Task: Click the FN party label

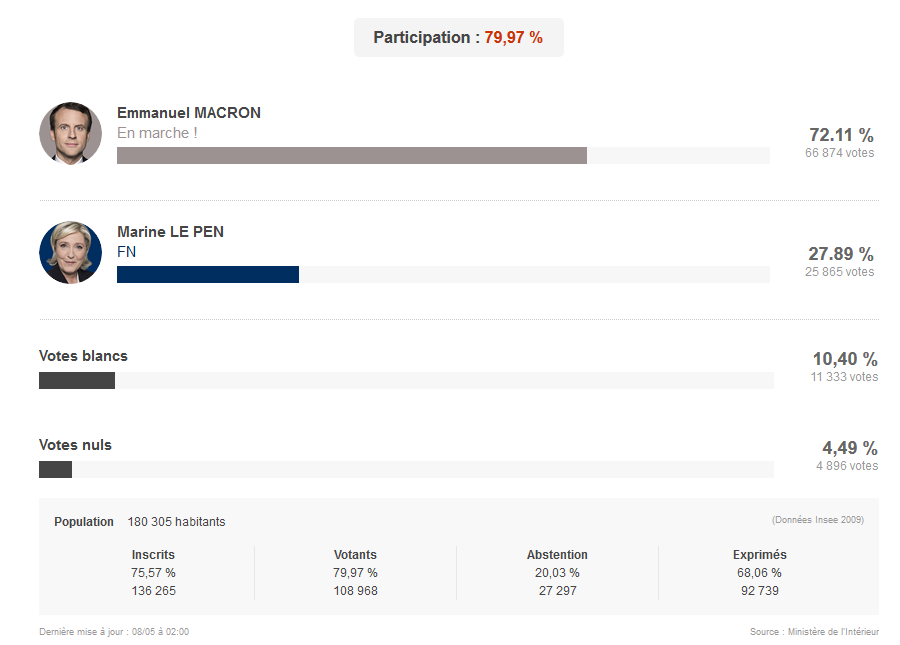Action: [126, 252]
